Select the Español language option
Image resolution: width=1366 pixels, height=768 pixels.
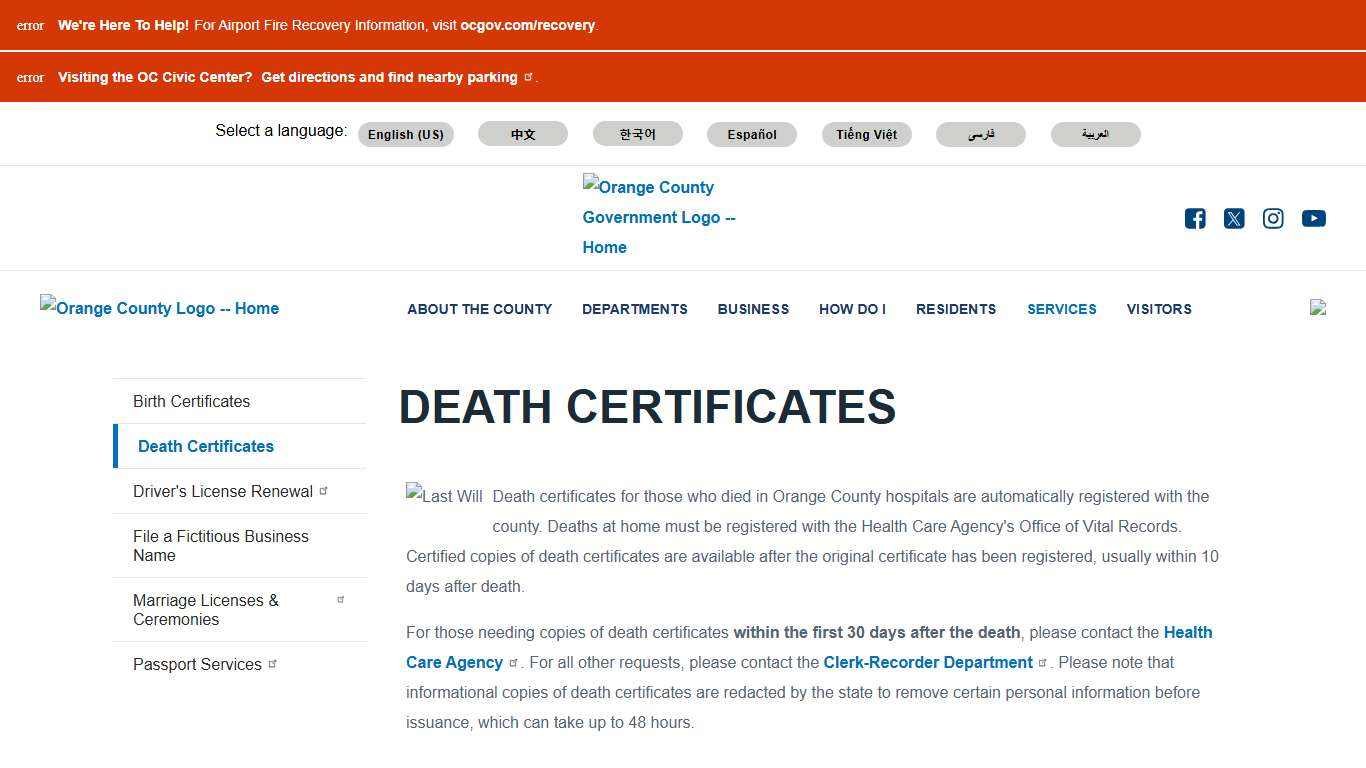pos(752,134)
